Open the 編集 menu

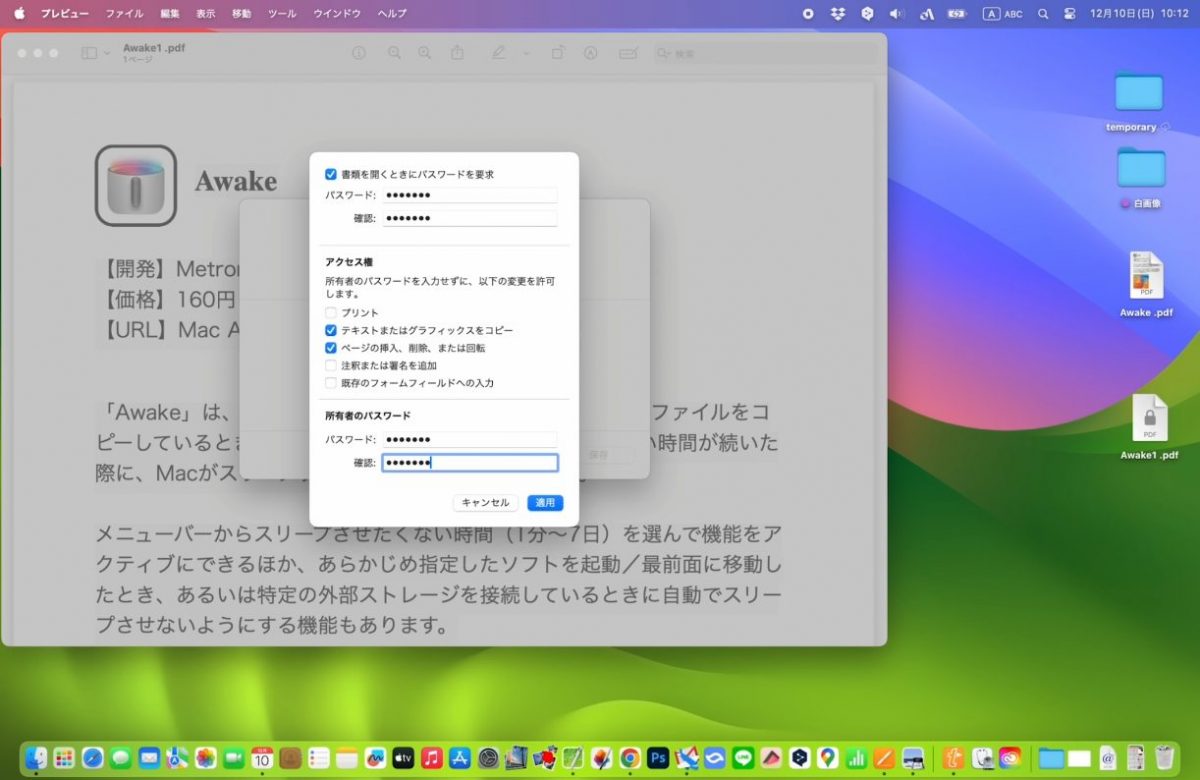[170, 14]
